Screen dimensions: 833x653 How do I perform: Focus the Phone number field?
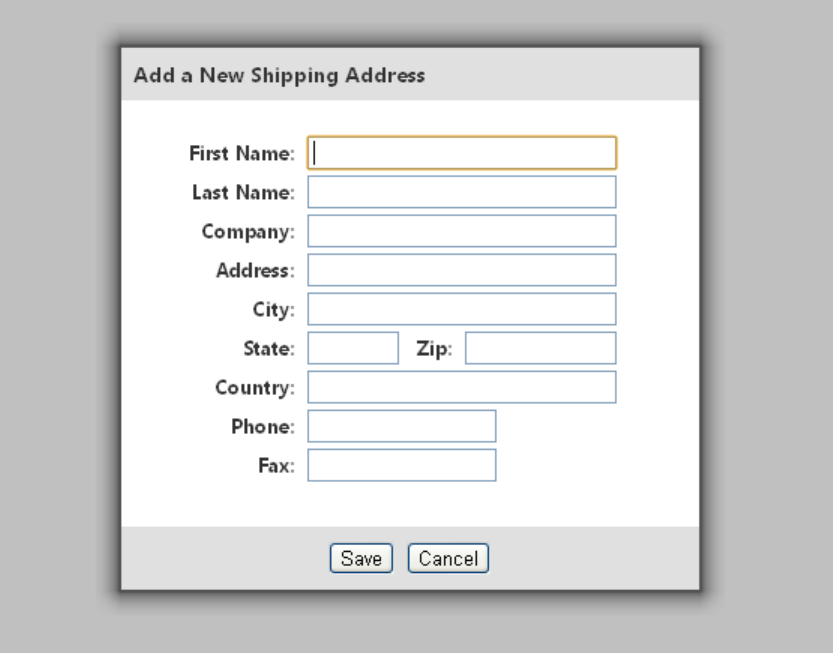pos(401,426)
